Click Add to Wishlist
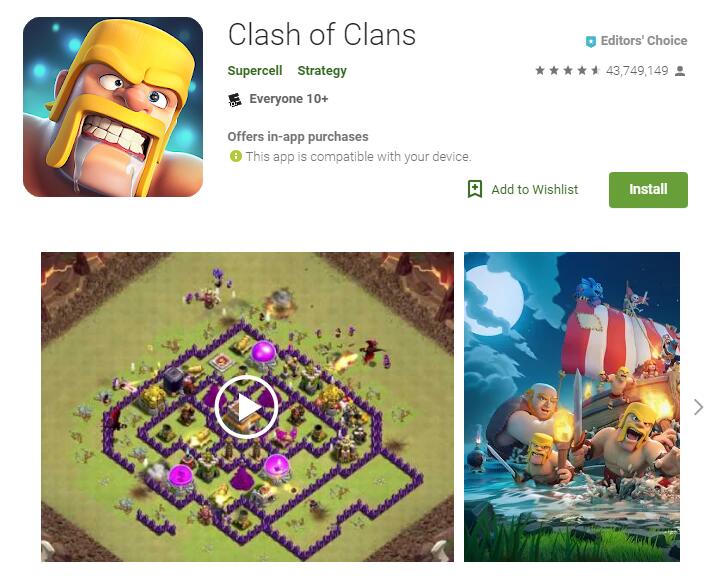The image size is (716, 585). [x=534, y=190]
